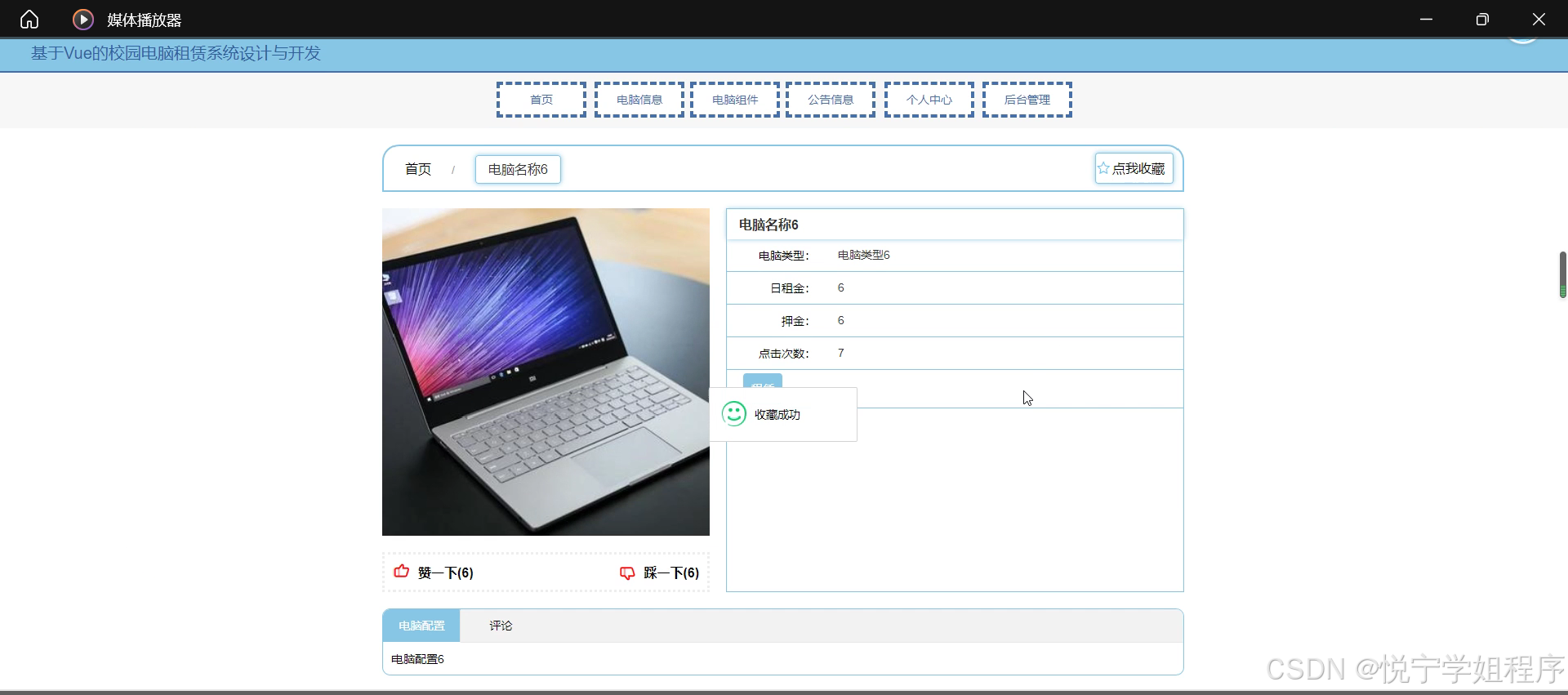Click the 点击次数 value 7
Viewport: 1568px width, 695px height.
point(841,353)
